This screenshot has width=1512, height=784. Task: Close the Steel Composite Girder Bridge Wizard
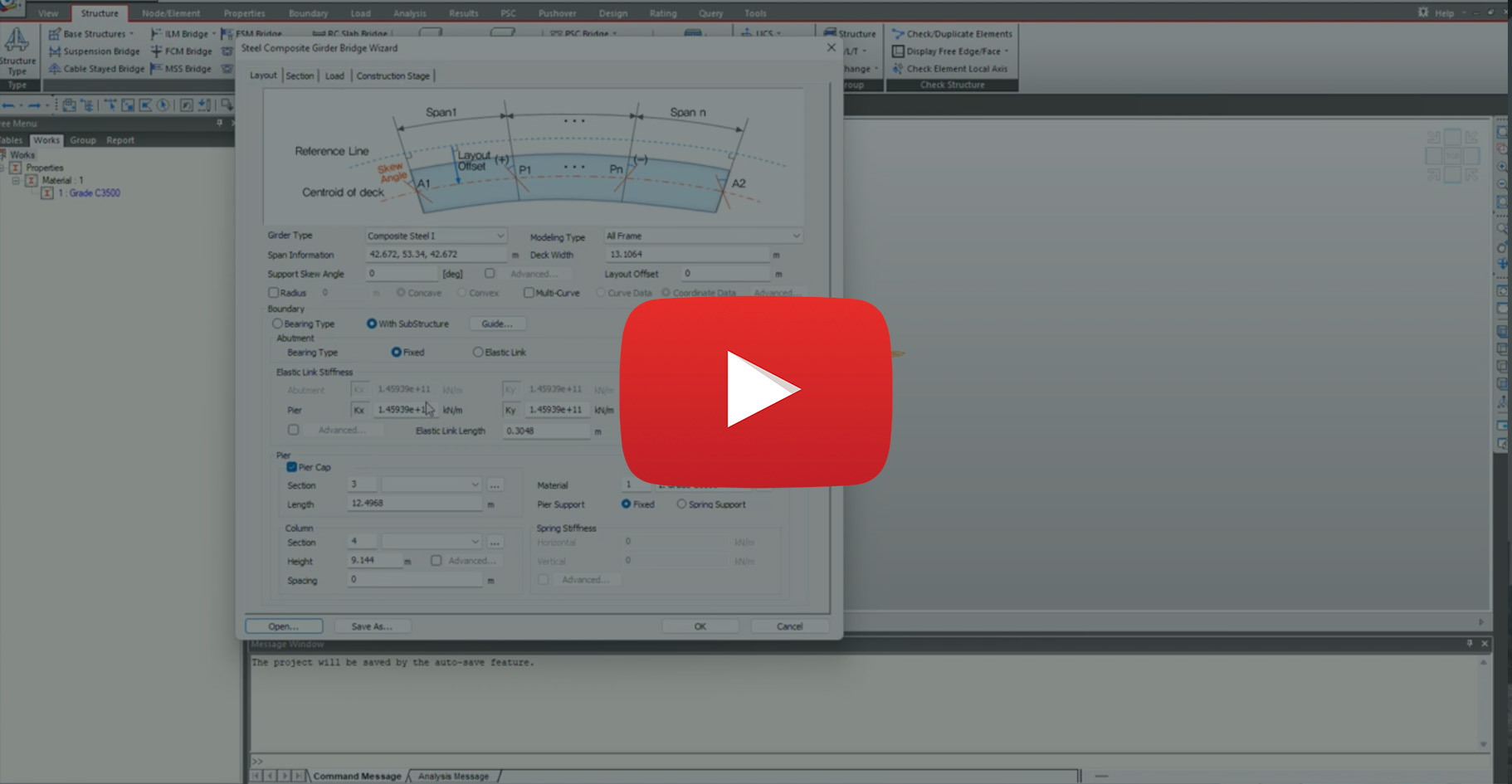coord(831,48)
